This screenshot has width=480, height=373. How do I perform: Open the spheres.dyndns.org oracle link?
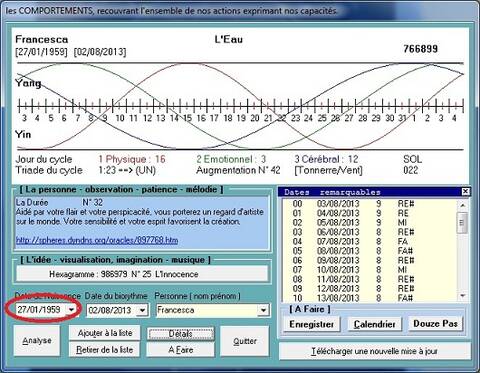pos(97,240)
